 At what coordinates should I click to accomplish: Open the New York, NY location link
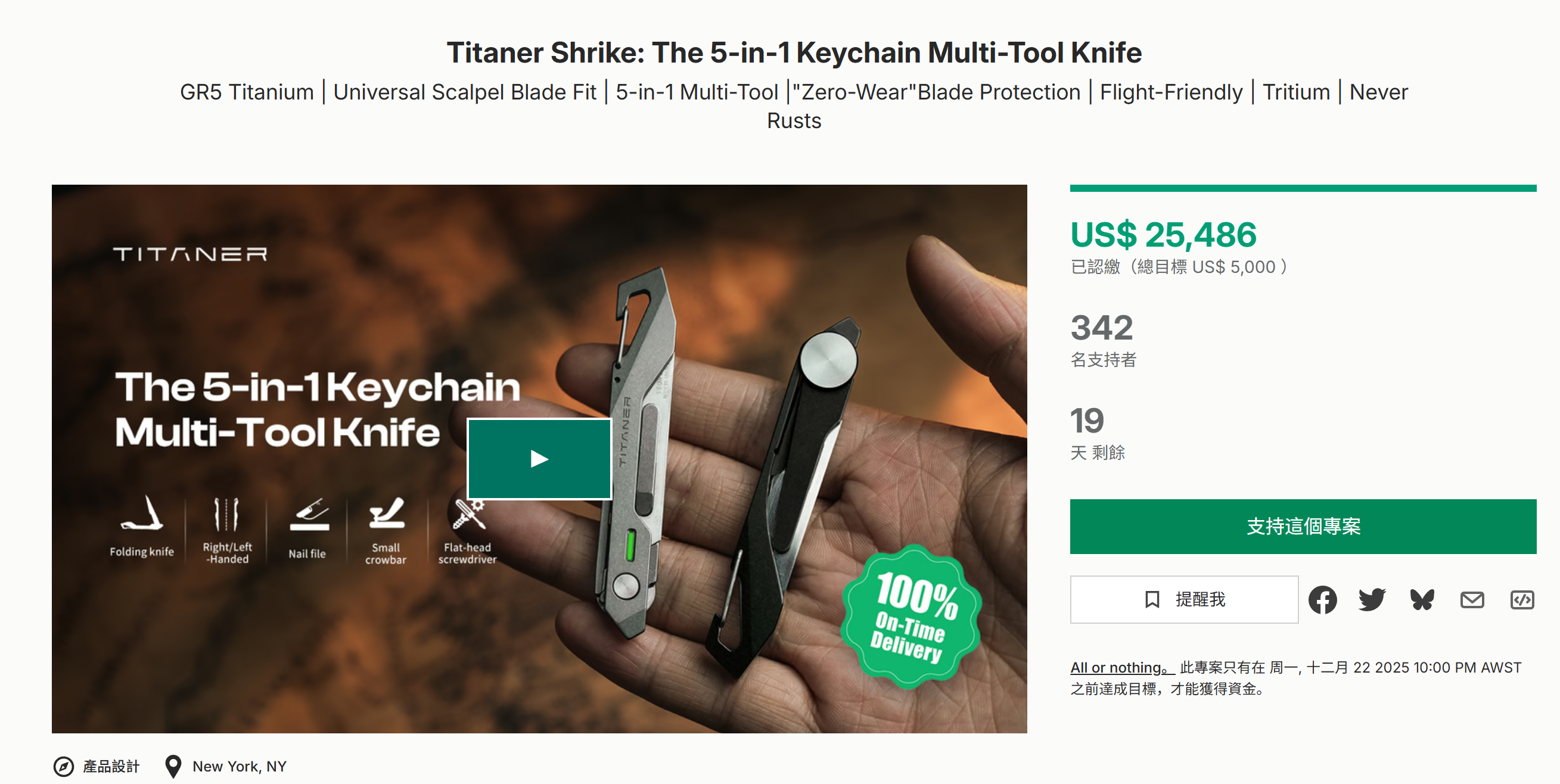click(239, 767)
